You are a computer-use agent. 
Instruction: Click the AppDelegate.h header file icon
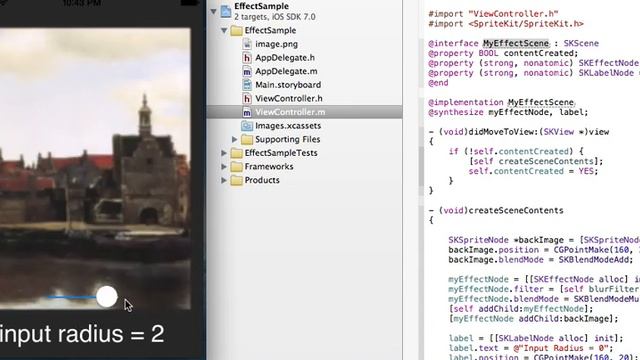[x=247, y=58]
